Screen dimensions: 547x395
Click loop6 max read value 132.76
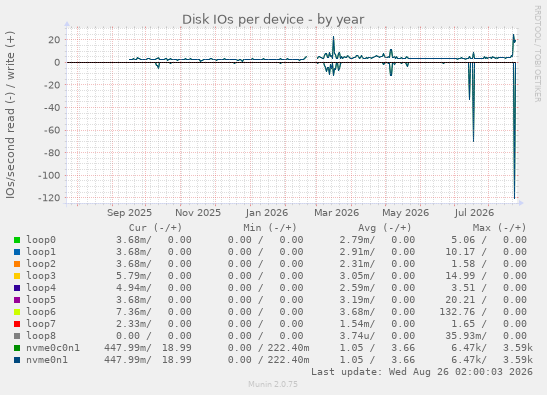tap(457, 312)
